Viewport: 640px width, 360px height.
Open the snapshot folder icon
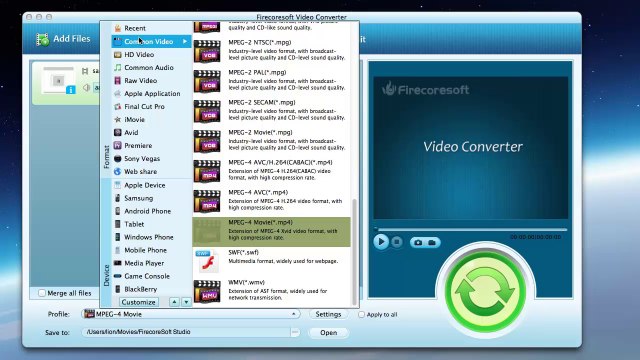pos(432,242)
